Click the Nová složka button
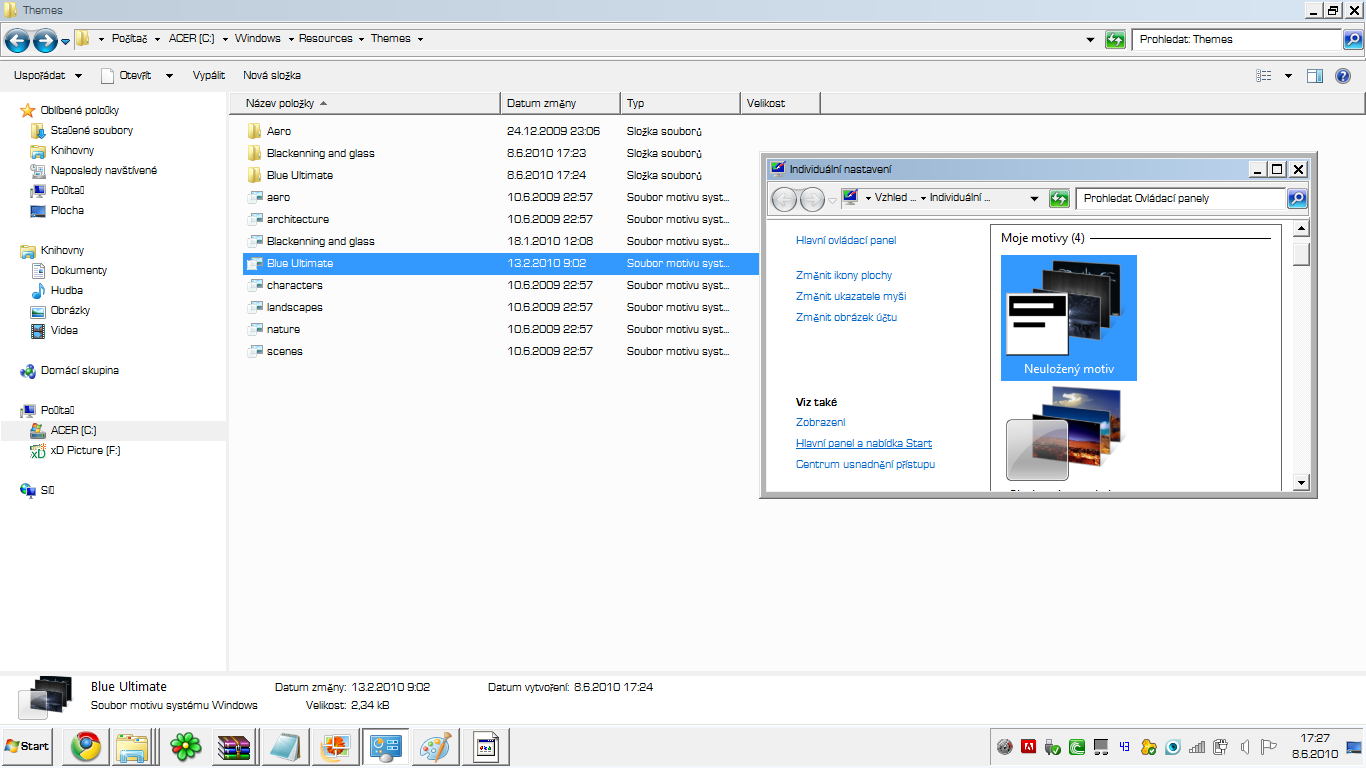This screenshot has width=1366, height=768. (272, 76)
